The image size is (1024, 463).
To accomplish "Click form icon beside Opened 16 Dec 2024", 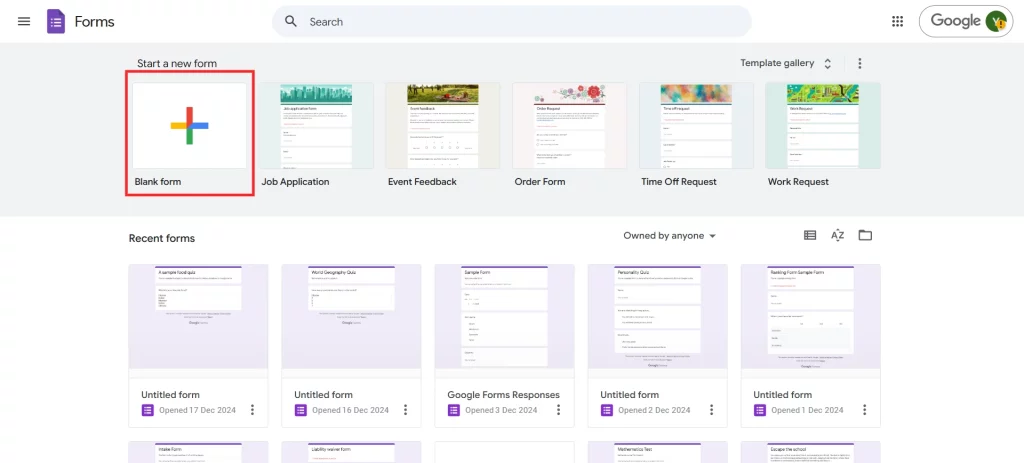I will coord(300,410).
